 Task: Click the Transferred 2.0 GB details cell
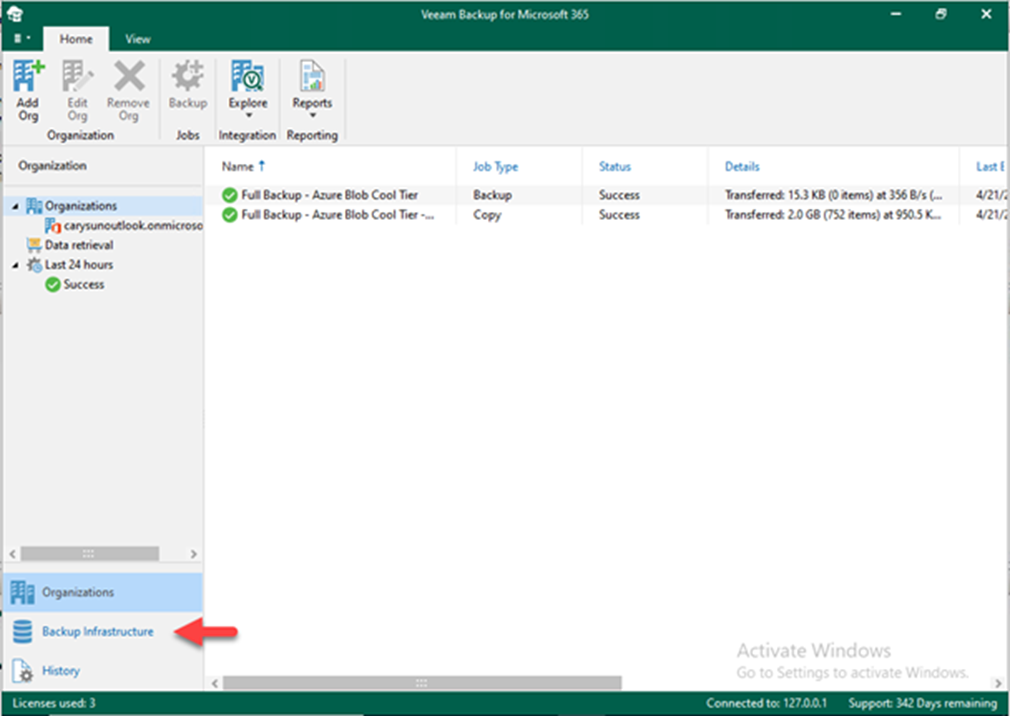click(x=833, y=215)
